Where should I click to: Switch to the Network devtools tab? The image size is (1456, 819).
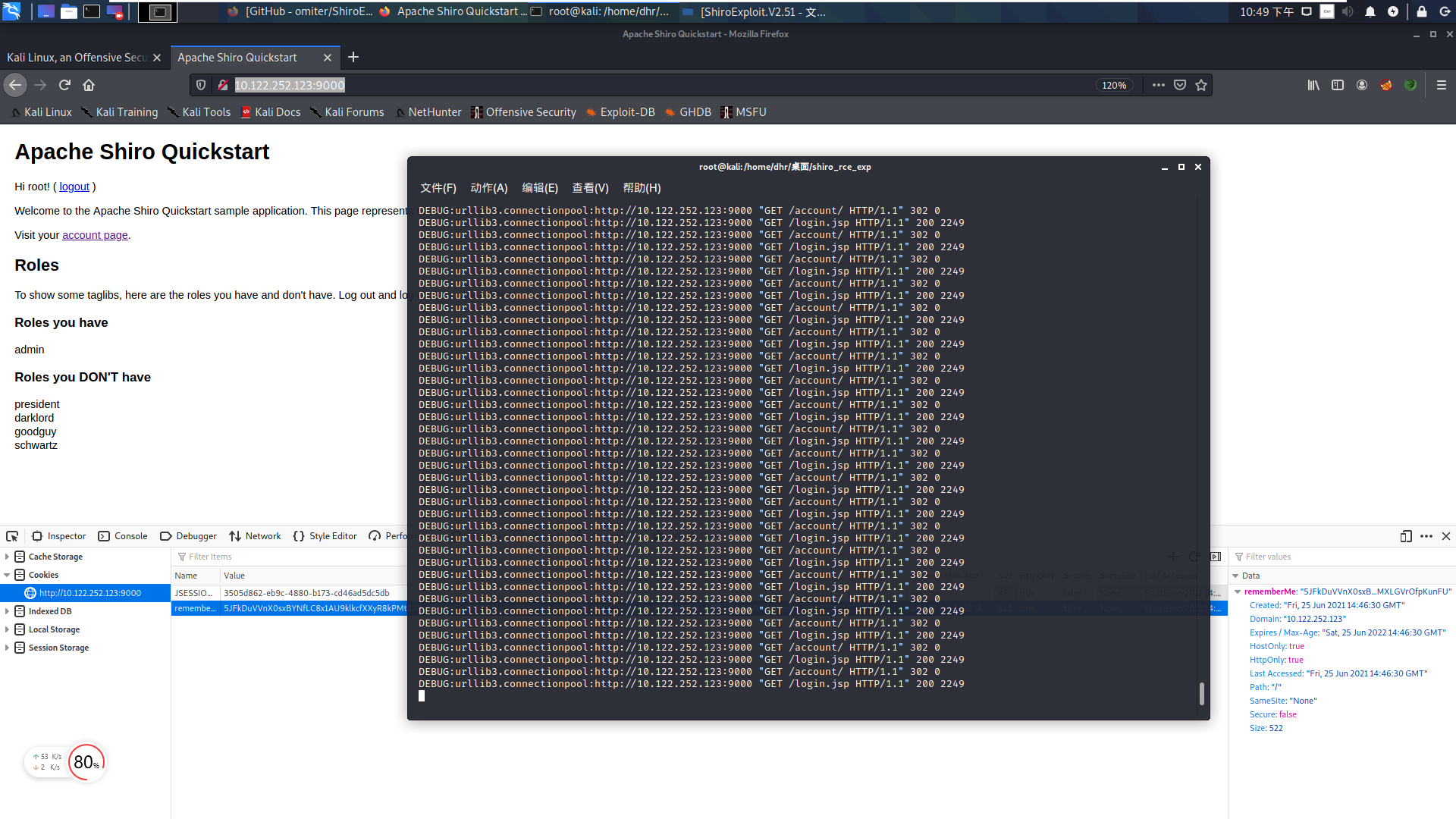pyautogui.click(x=255, y=536)
